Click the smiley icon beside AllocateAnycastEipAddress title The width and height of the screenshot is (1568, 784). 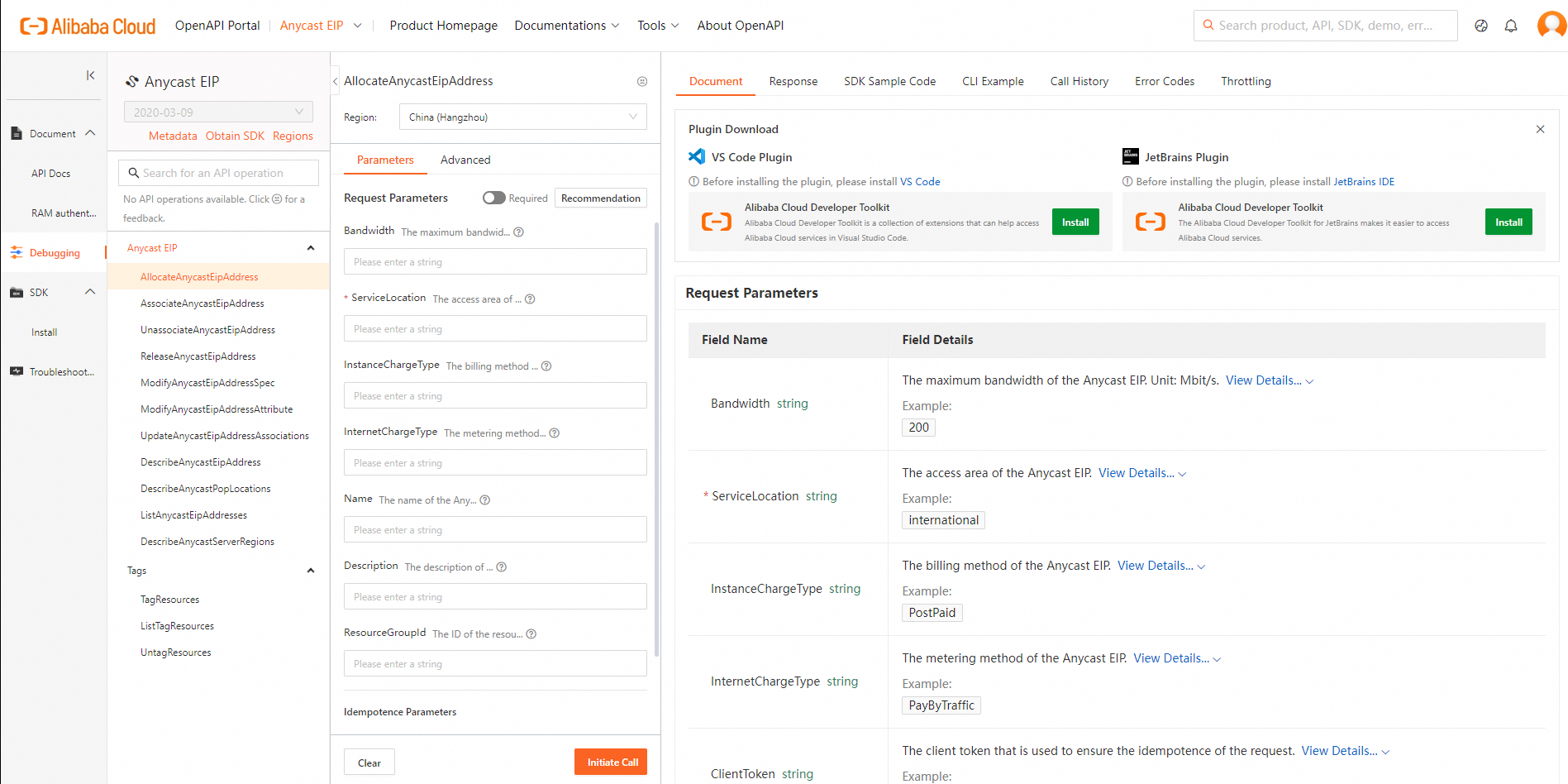pyautogui.click(x=642, y=81)
